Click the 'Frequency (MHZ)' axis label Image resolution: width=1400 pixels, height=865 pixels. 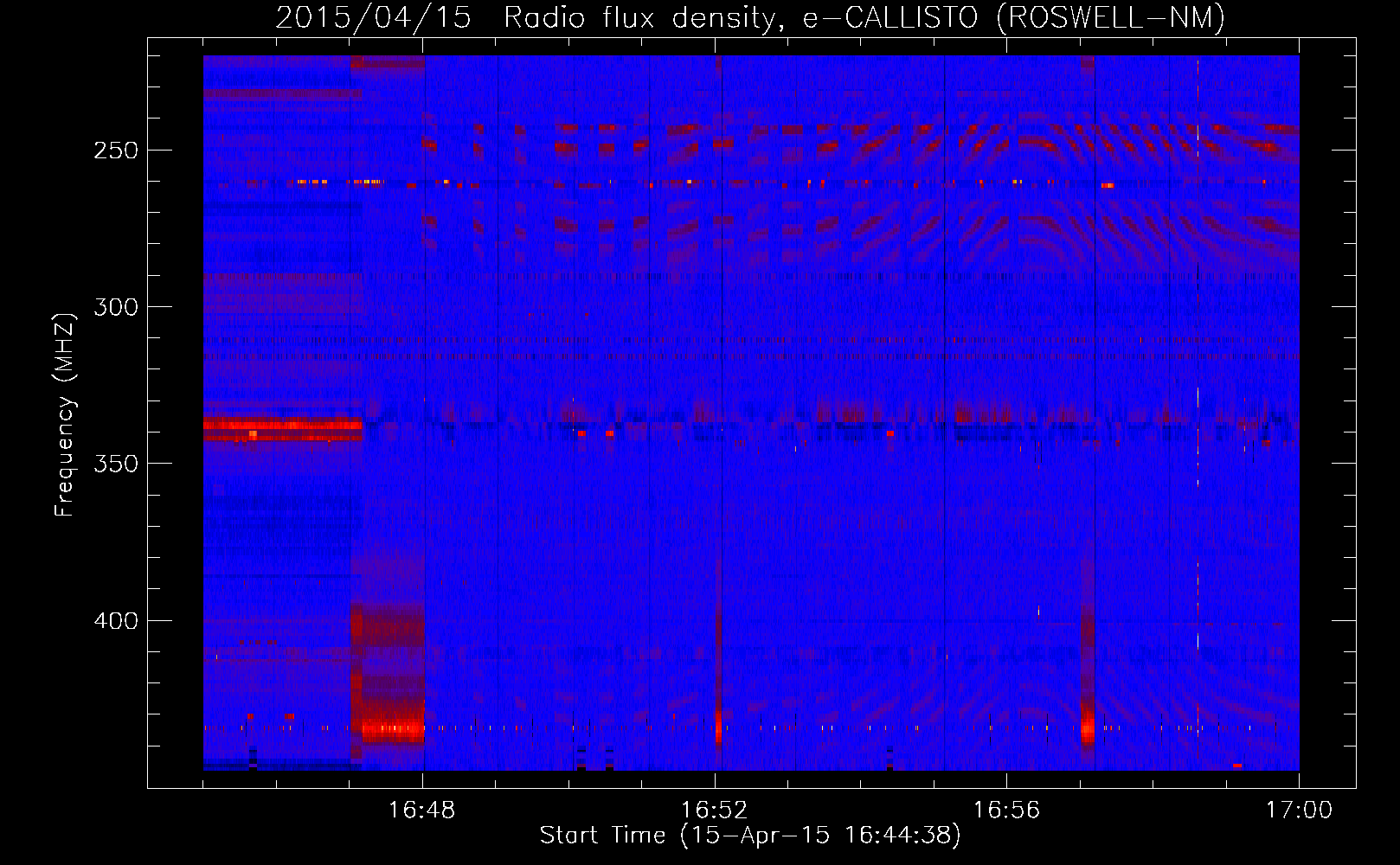click(65, 414)
